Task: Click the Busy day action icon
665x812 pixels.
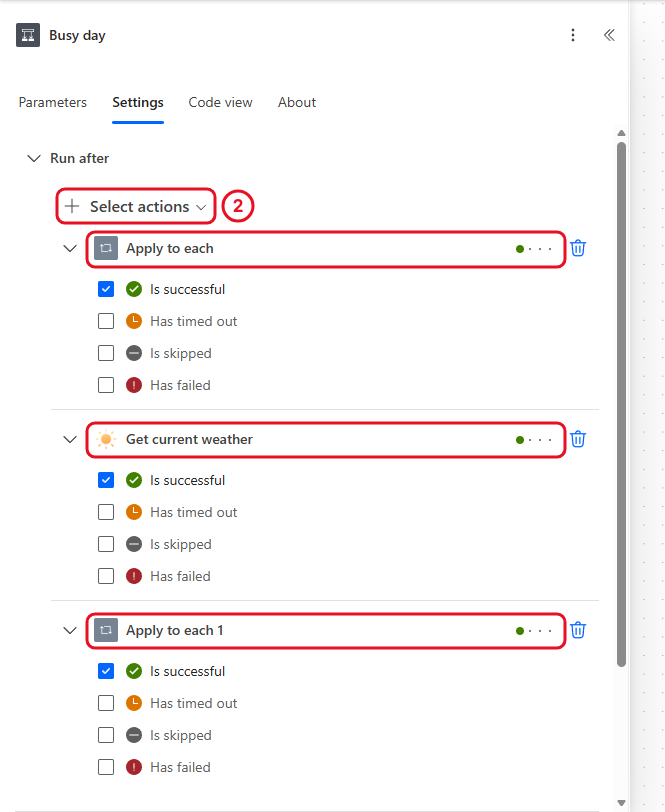Action: (x=28, y=35)
